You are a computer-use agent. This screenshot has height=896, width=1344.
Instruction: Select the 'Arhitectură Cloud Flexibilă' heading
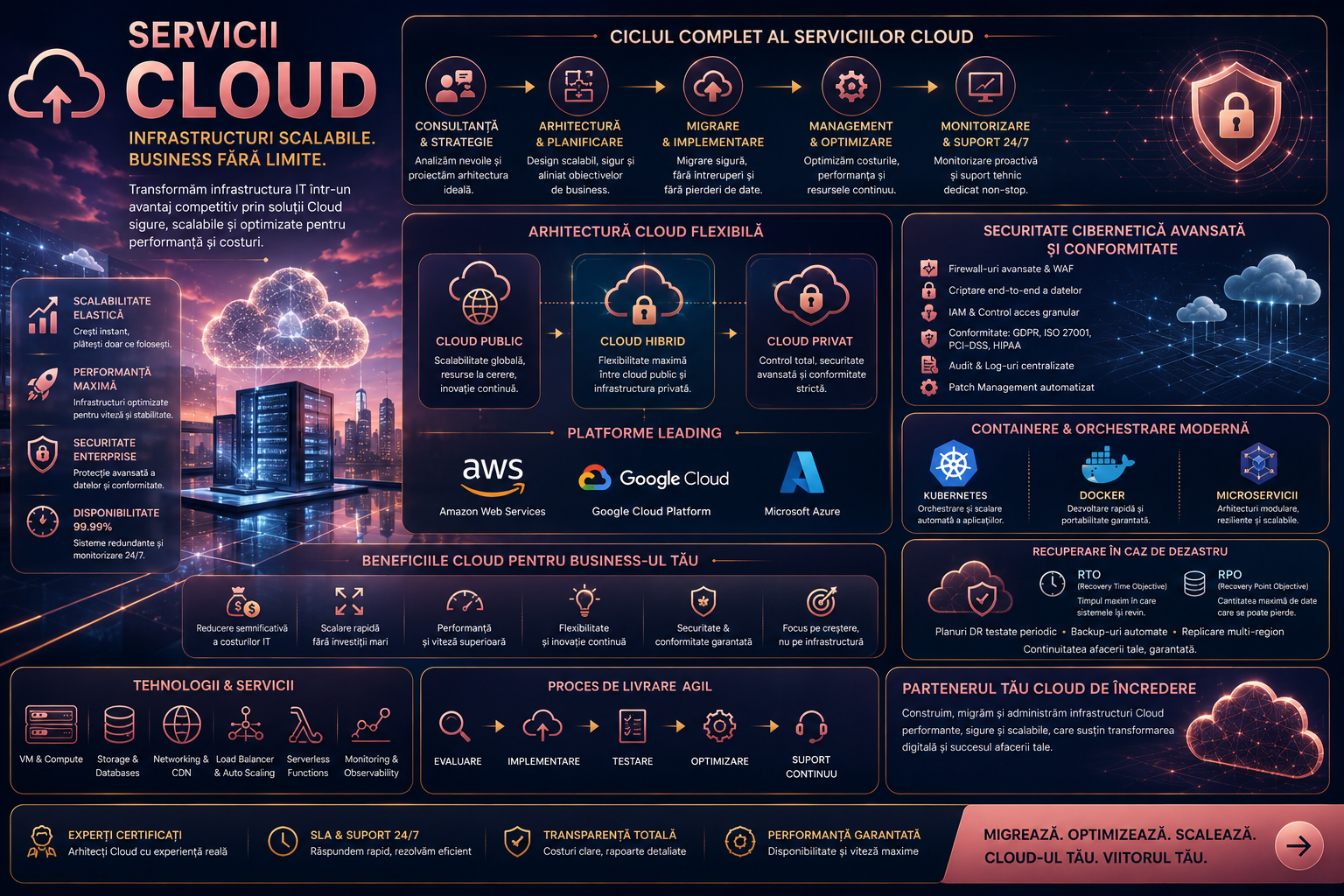click(x=646, y=232)
